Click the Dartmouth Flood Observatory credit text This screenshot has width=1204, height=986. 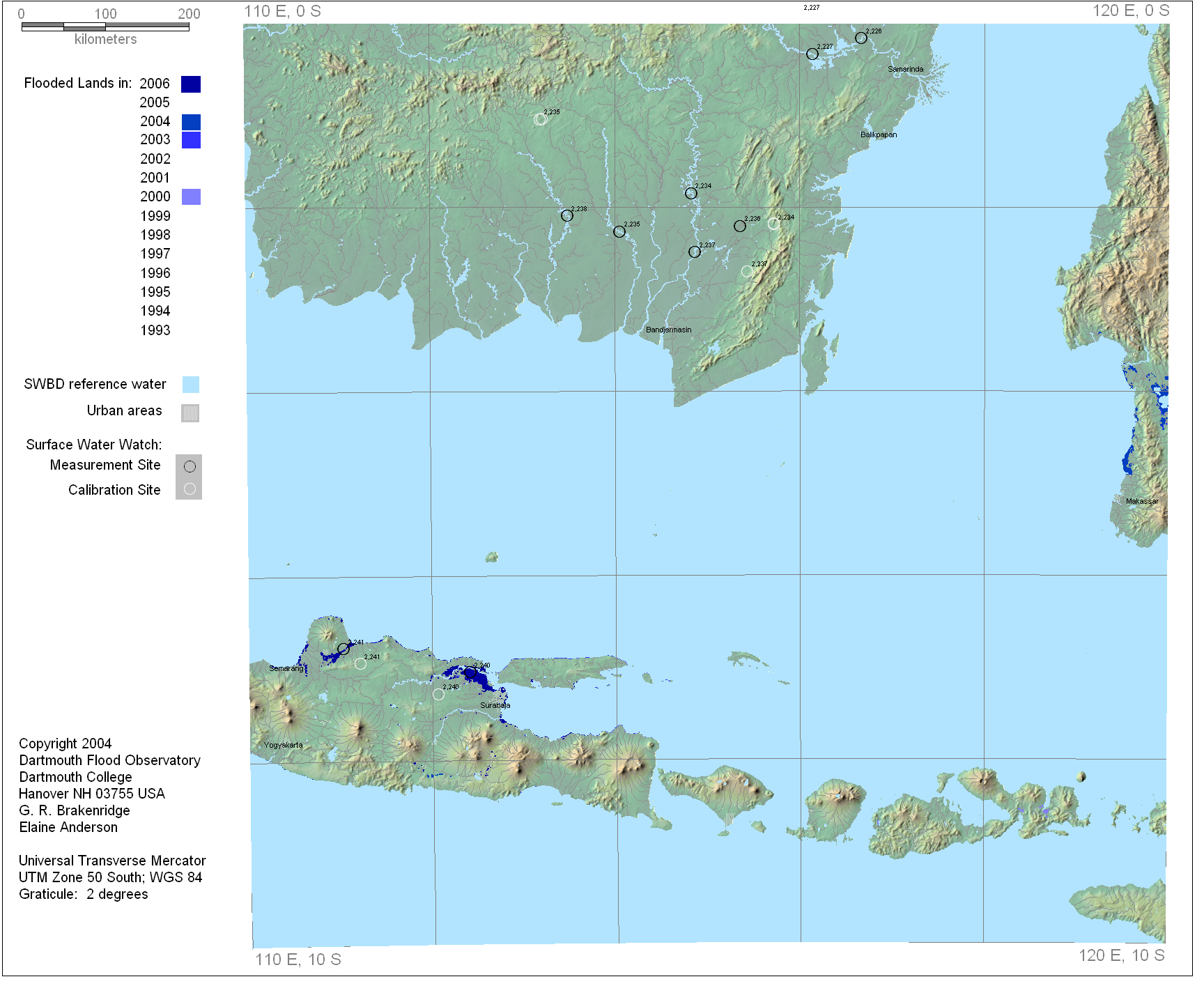pyautogui.click(x=109, y=760)
